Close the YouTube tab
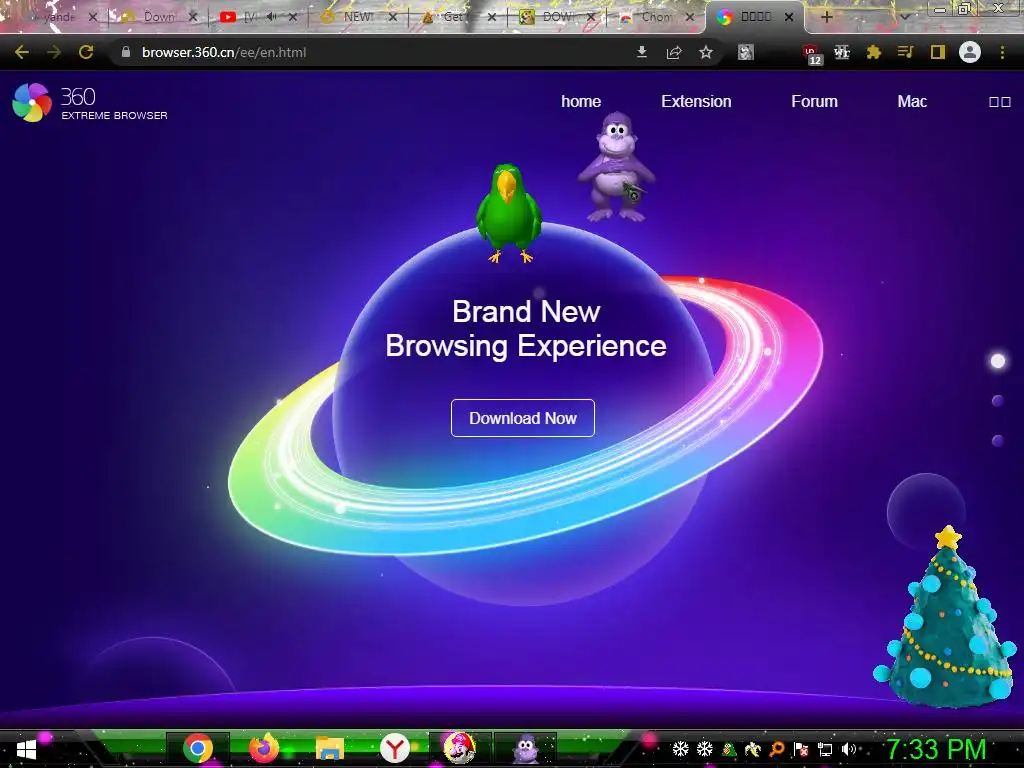1024x768 pixels. pyautogui.click(x=293, y=18)
